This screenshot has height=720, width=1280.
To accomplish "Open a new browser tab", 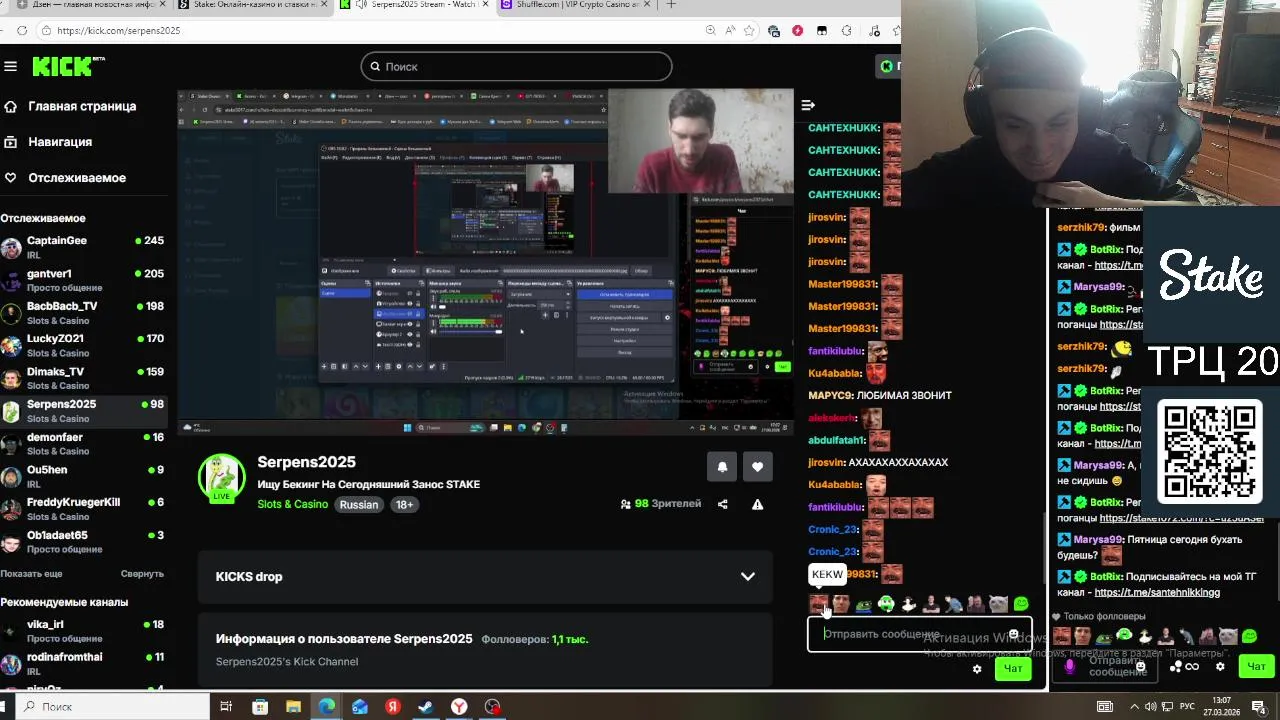I will coord(671,5).
